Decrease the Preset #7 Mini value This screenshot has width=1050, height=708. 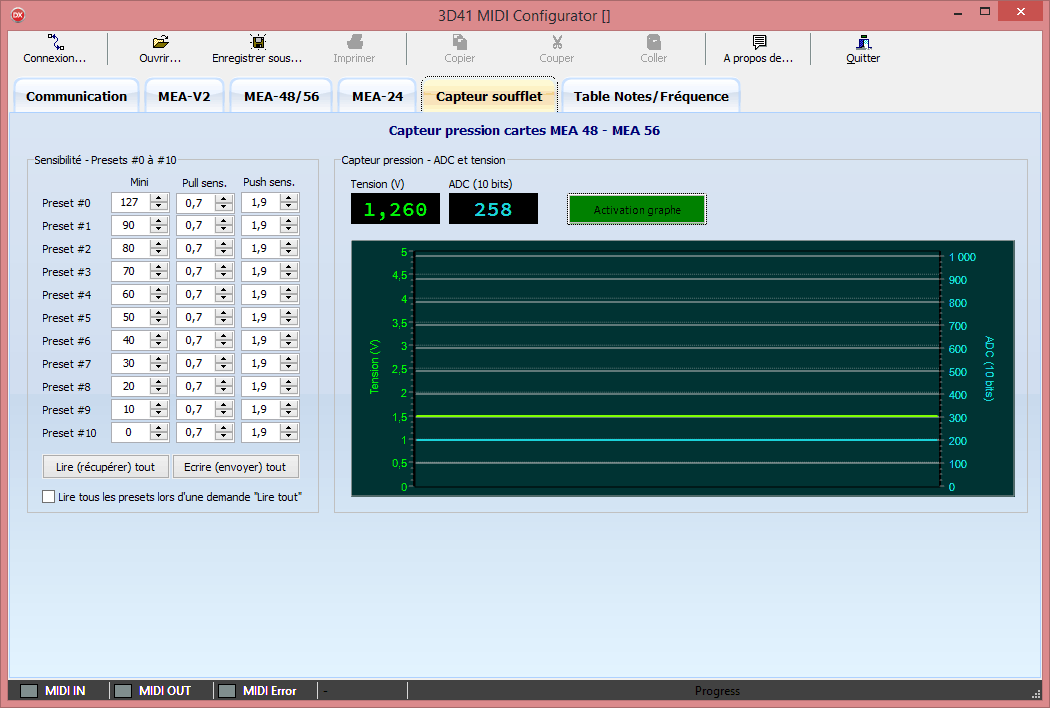(159, 368)
